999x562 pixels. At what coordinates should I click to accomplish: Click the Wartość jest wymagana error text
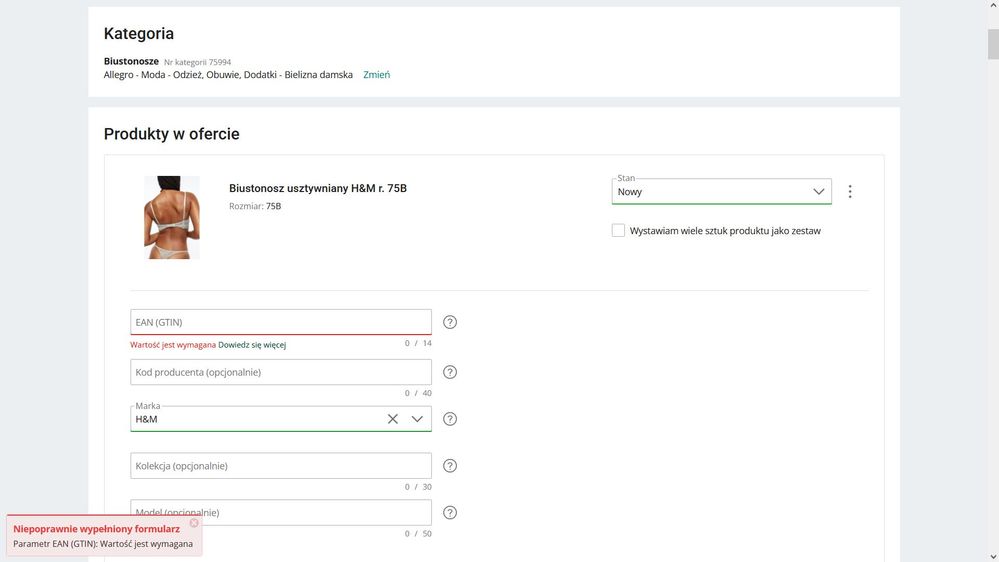(173, 345)
